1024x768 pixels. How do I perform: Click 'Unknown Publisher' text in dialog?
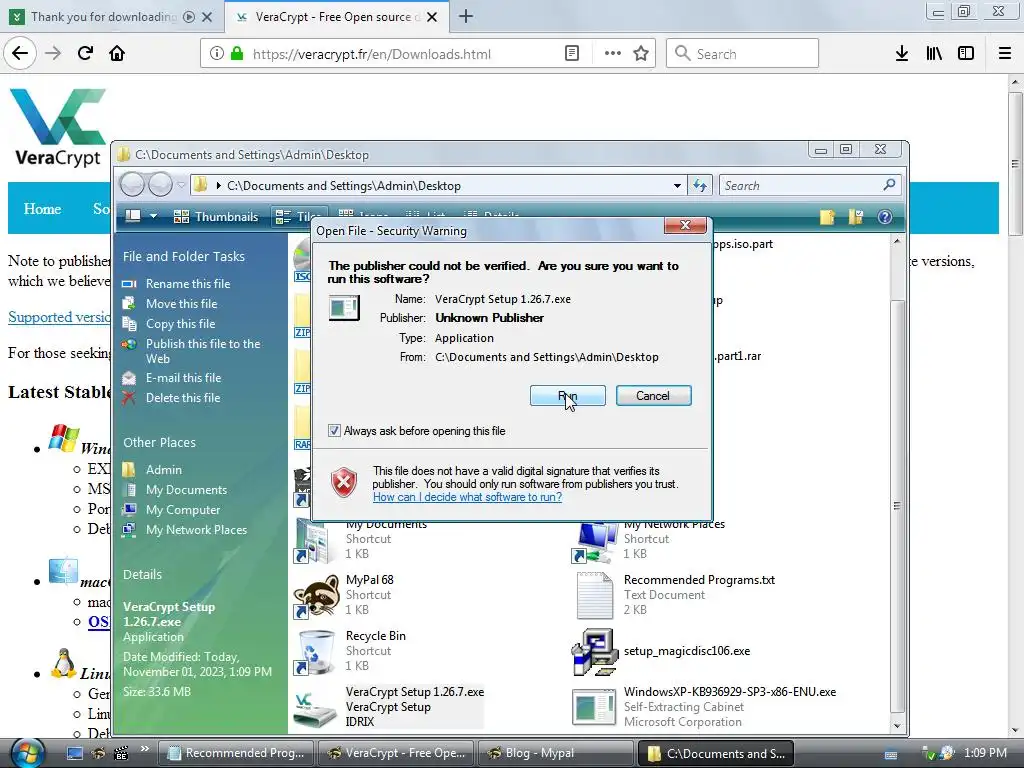point(489,318)
